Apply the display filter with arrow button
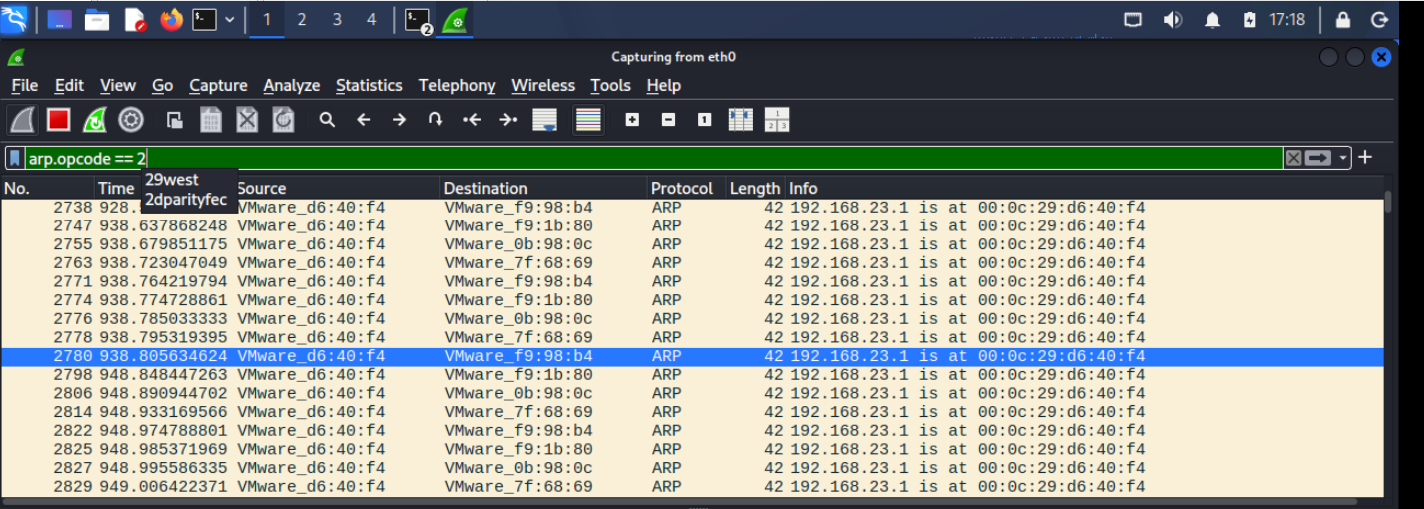The height and width of the screenshot is (509, 1424). tap(1318, 158)
